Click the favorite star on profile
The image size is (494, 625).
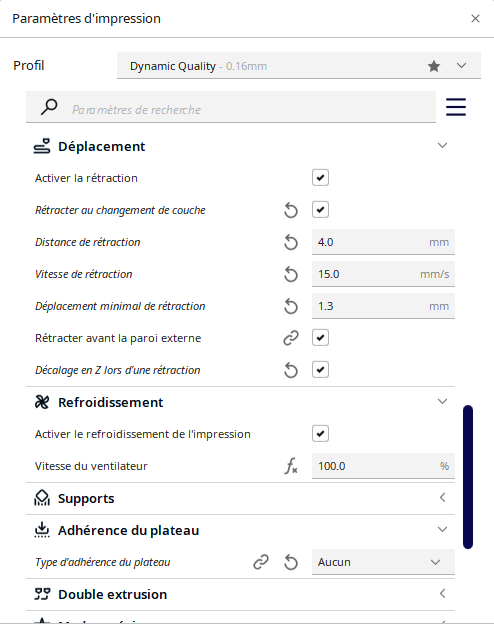pos(434,66)
